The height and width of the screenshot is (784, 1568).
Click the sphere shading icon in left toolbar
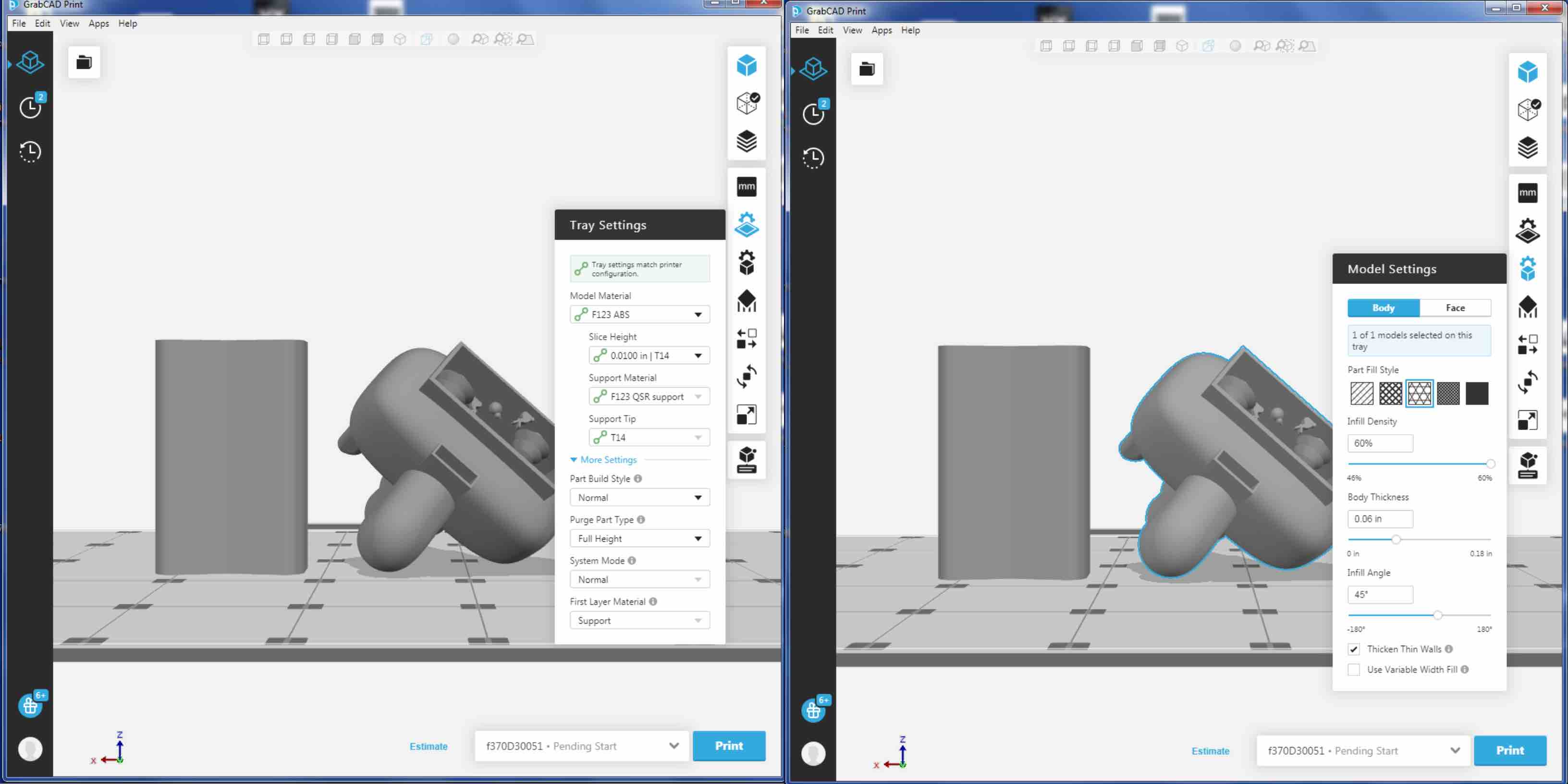[453, 39]
